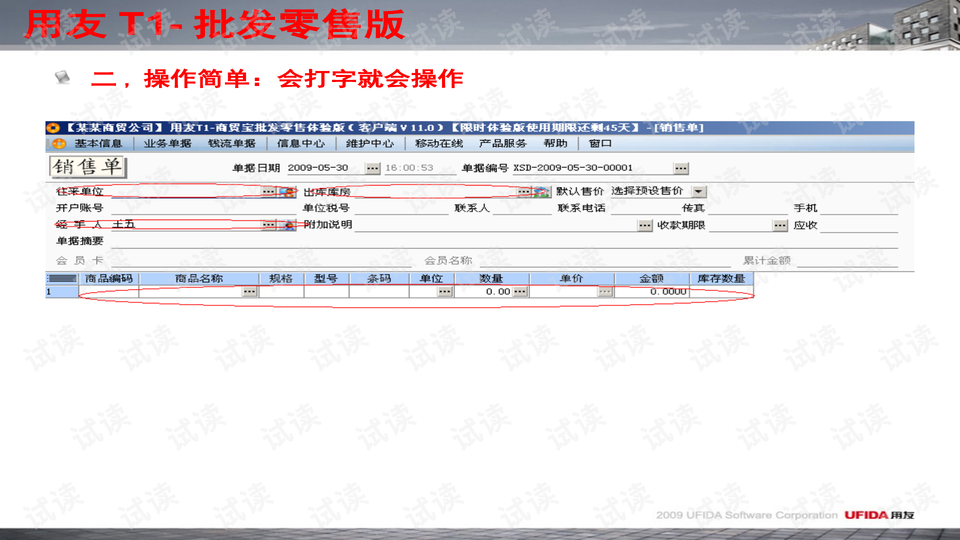Click the 附加说明 ellipsis button
Viewport: 960px width, 540px height.
coord(645,226)
